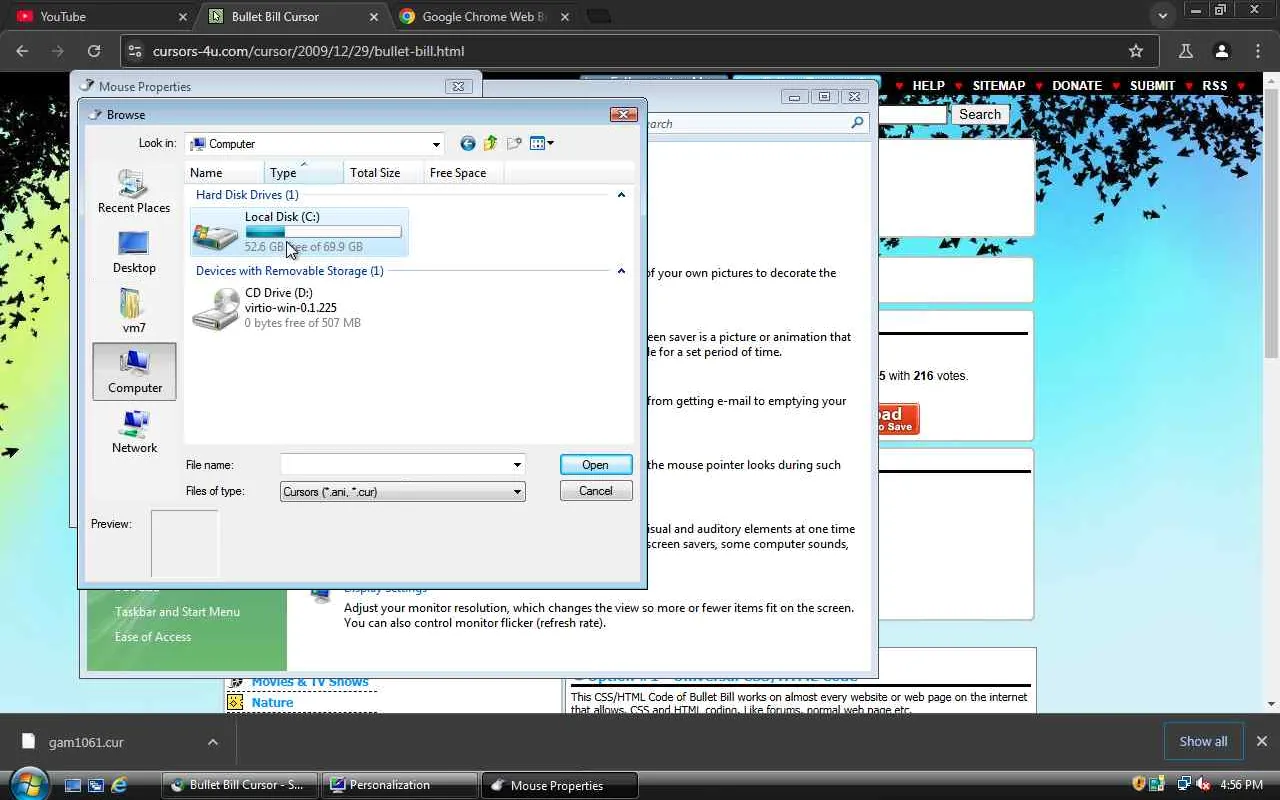The height and width of the screenshot is (800, 1280).
Task: Go up one level in Browse dialog
Action: pos(490,144)
